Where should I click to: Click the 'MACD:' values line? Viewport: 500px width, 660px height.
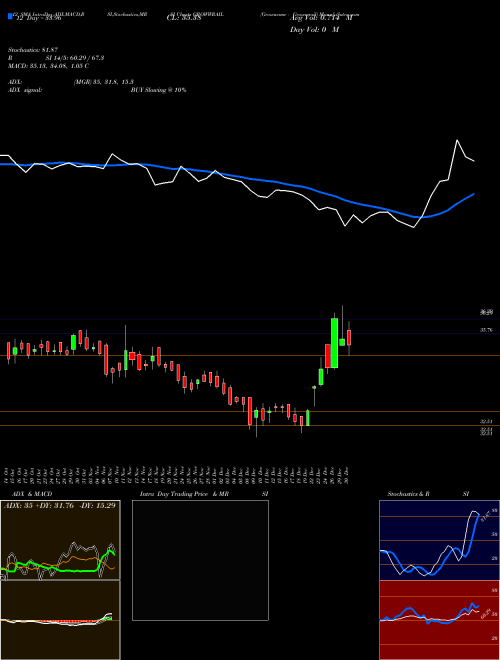tap(48, 66)
